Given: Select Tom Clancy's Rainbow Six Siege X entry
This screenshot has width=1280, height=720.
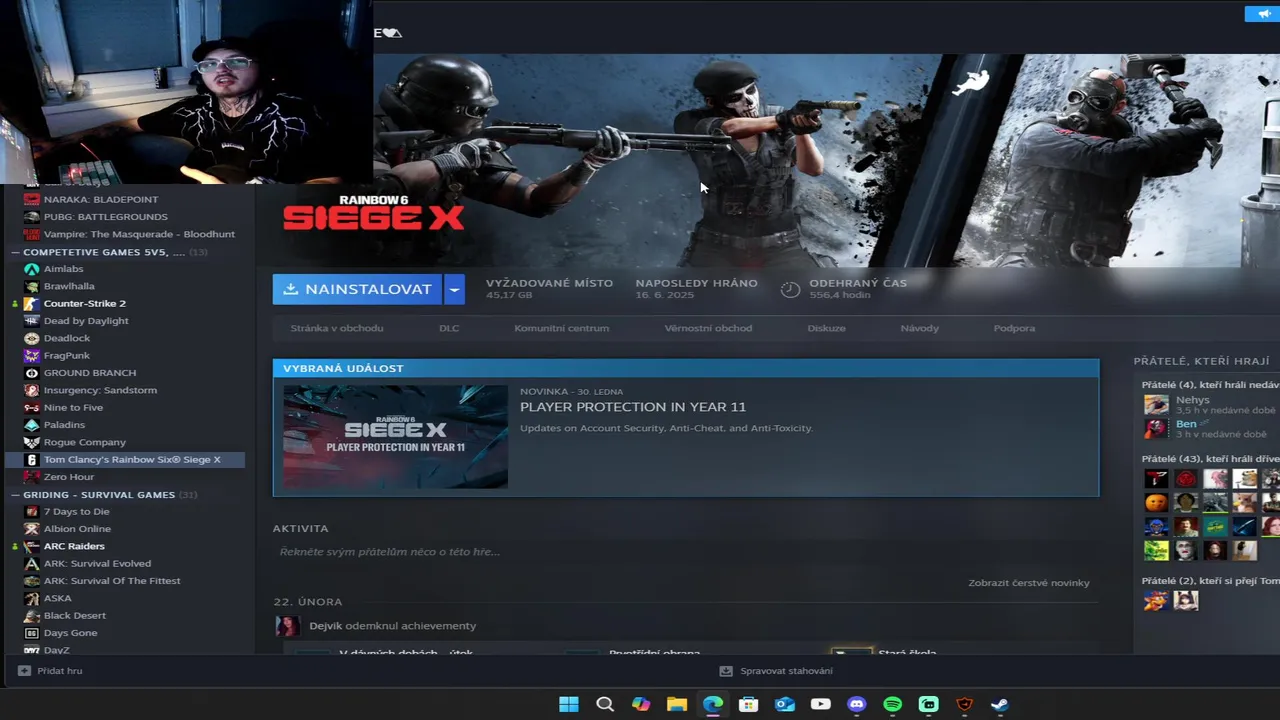Looking at the screenshot, I should pyautogui.click(x=125, y=460).
